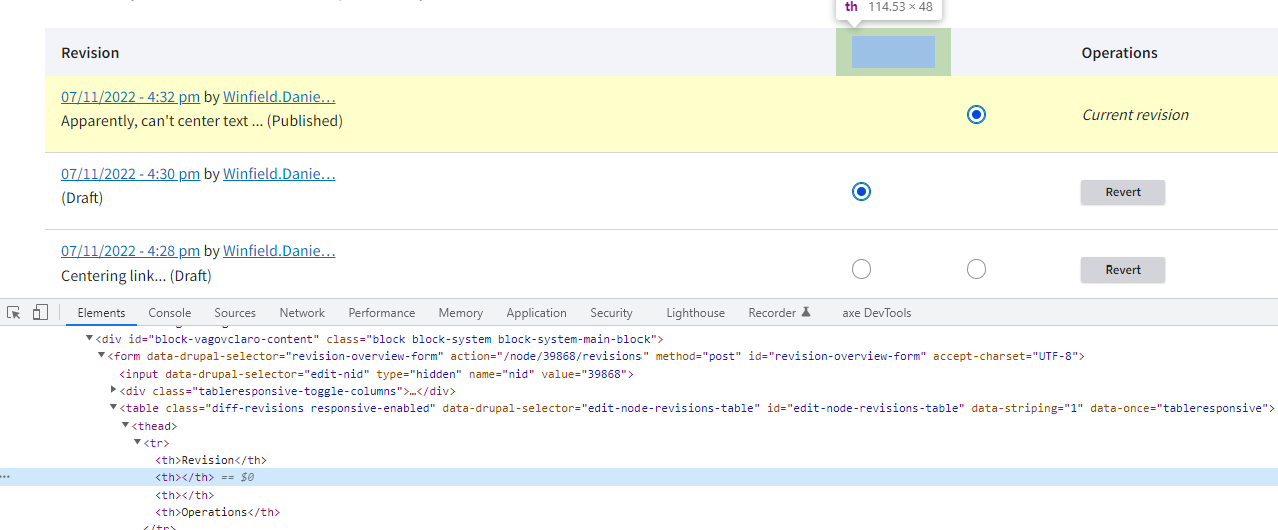Click 'Centering link... (Draft)' text

tap(136, 276)
